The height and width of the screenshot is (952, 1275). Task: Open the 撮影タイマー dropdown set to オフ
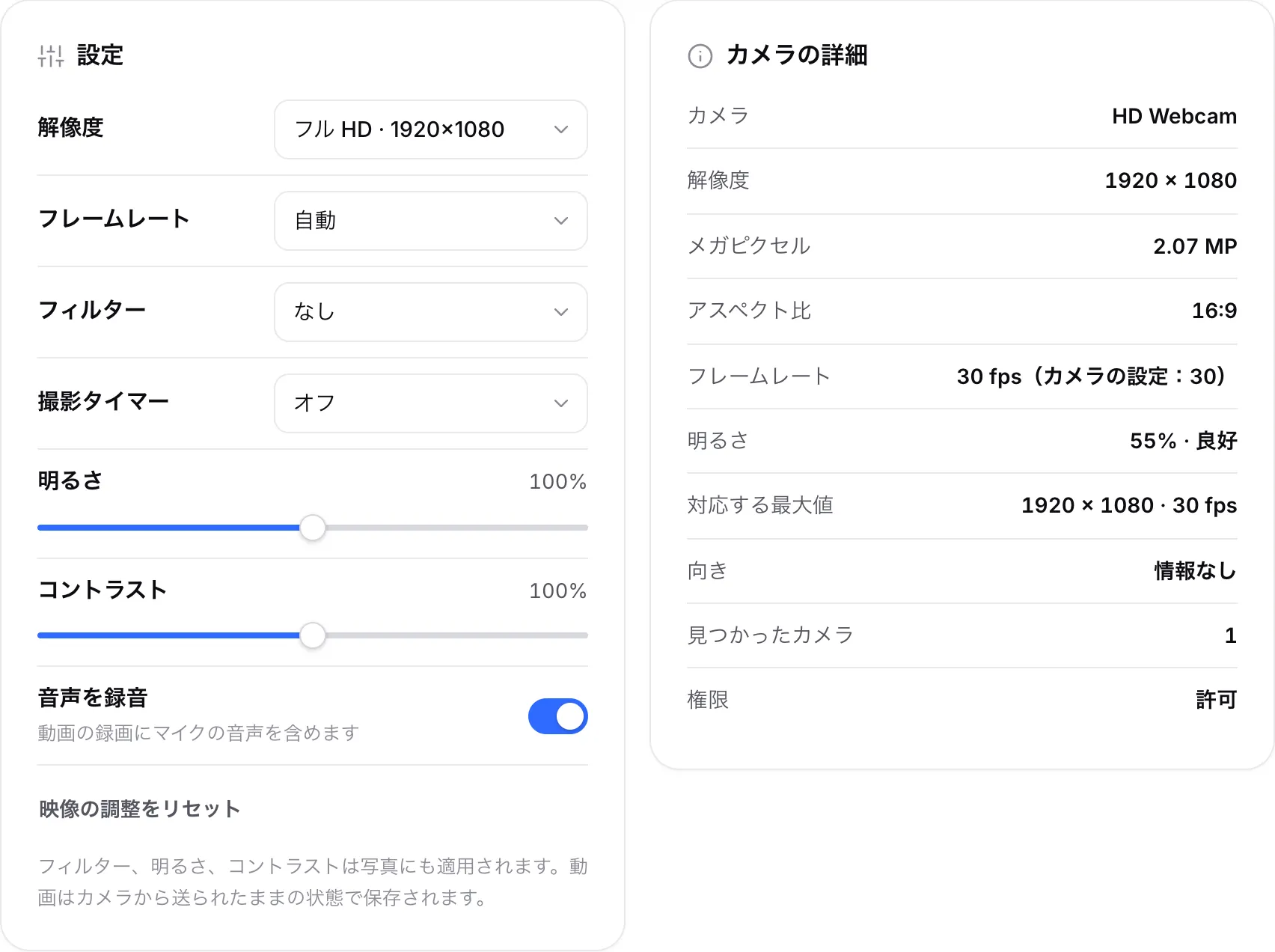pyautogui.click(x=431, y=403)
